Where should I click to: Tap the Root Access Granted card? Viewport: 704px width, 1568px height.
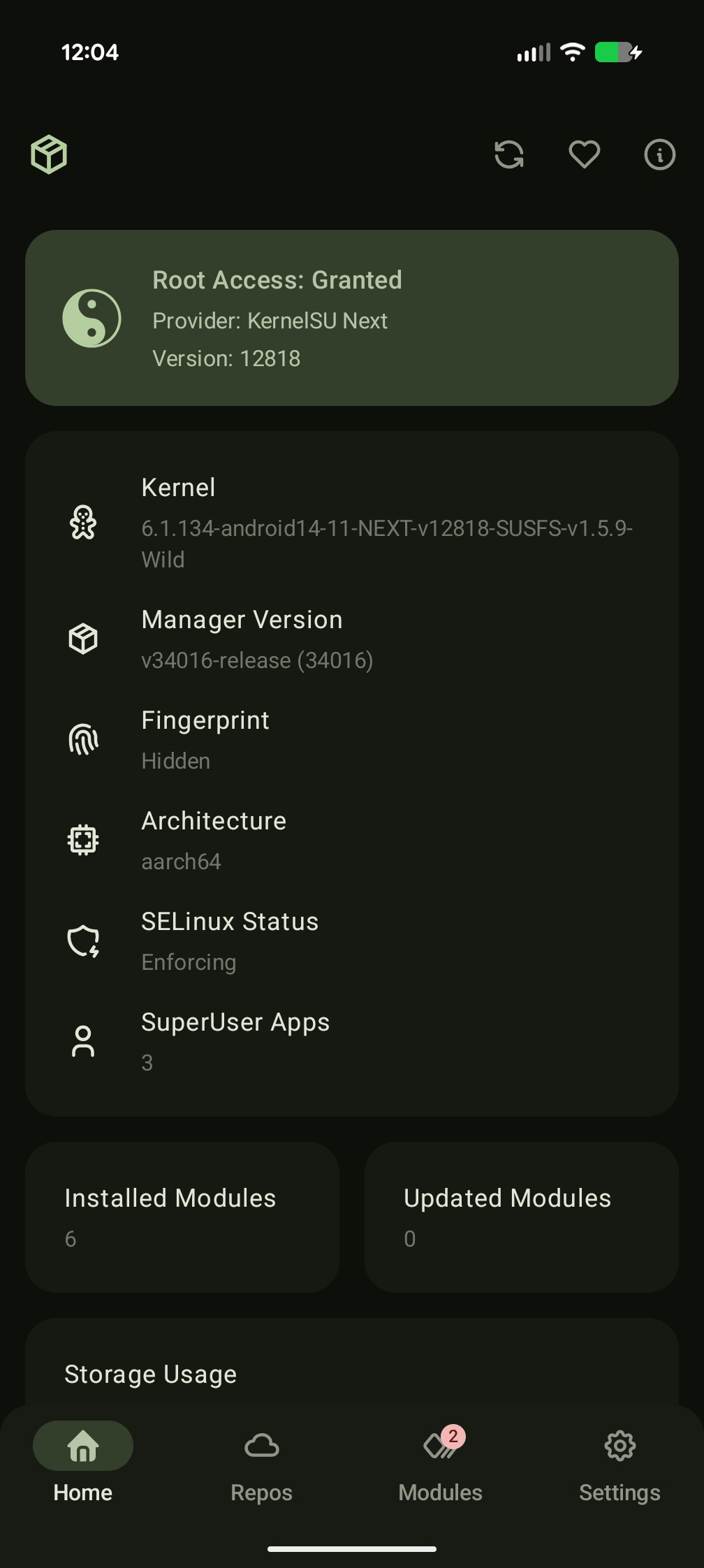[x=352, y=318]
